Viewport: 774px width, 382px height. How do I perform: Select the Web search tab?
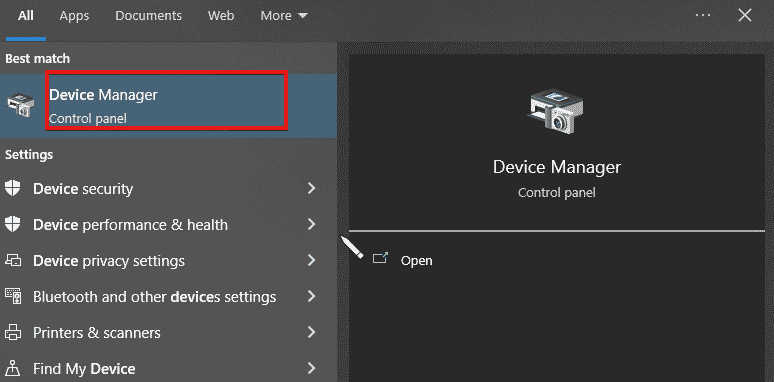click(x=221, y=16)
